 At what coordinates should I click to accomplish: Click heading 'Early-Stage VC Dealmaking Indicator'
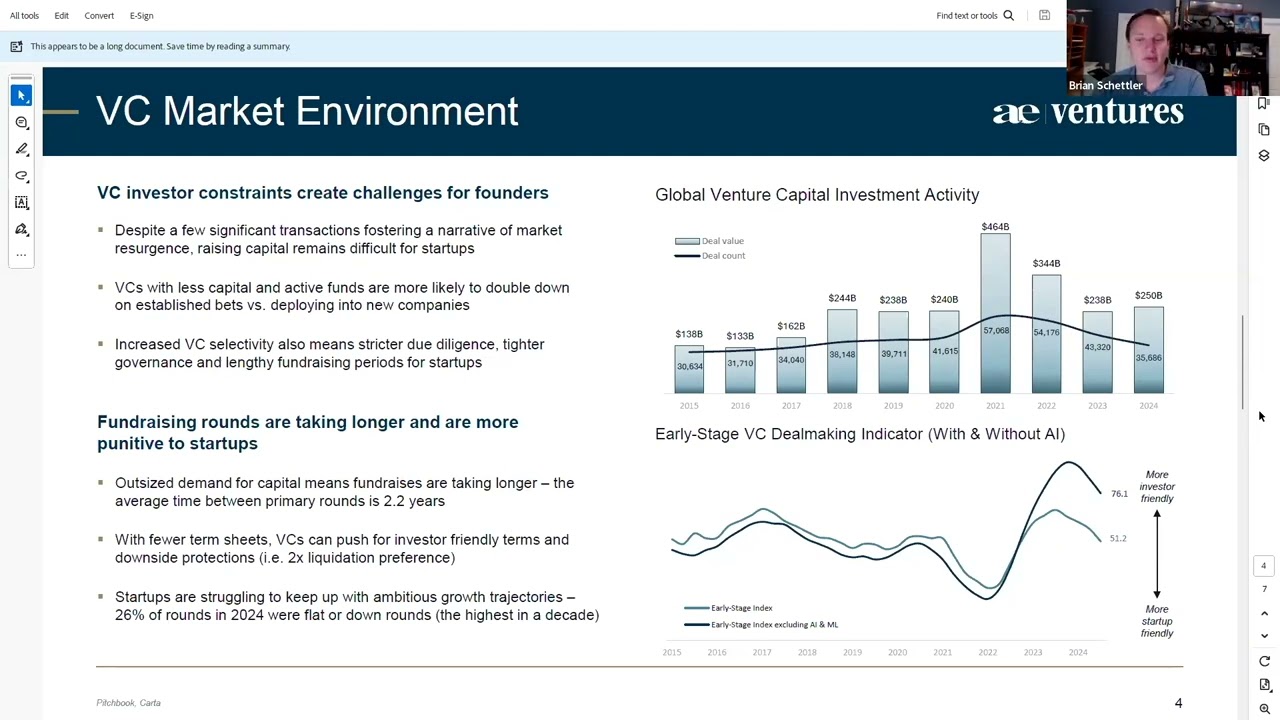pos(860,434)
